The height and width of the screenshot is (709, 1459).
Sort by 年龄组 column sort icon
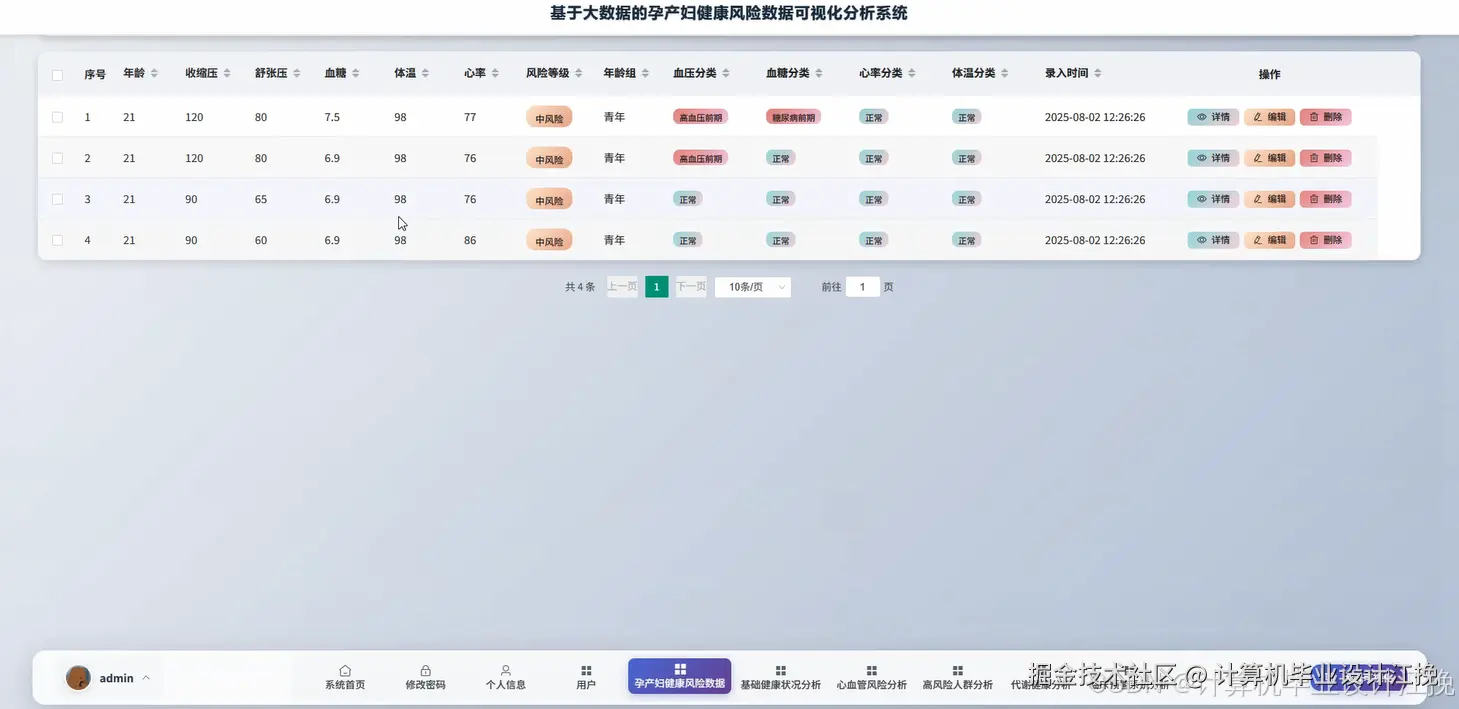(645, 74)
